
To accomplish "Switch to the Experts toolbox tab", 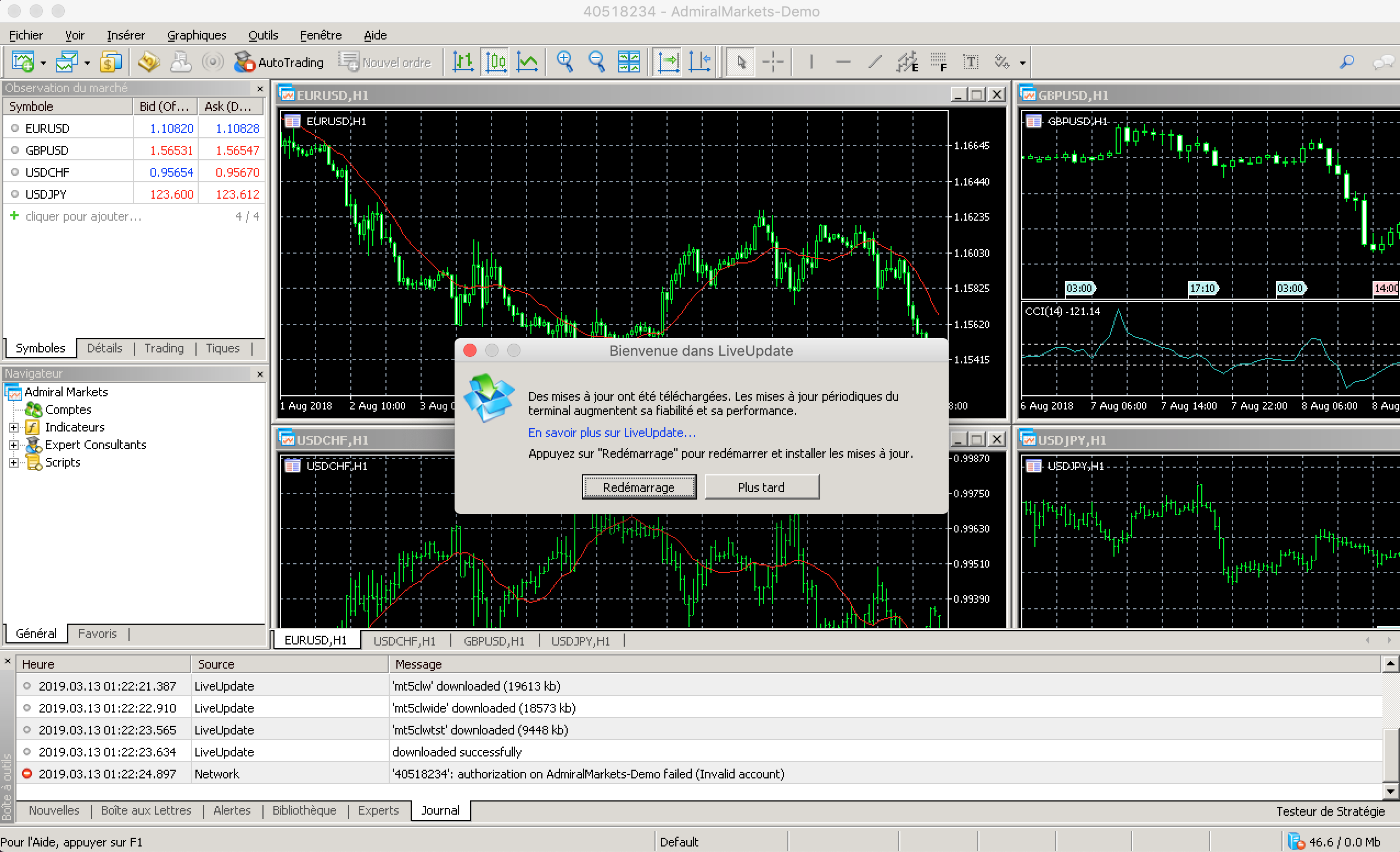I will coord(378,810).
